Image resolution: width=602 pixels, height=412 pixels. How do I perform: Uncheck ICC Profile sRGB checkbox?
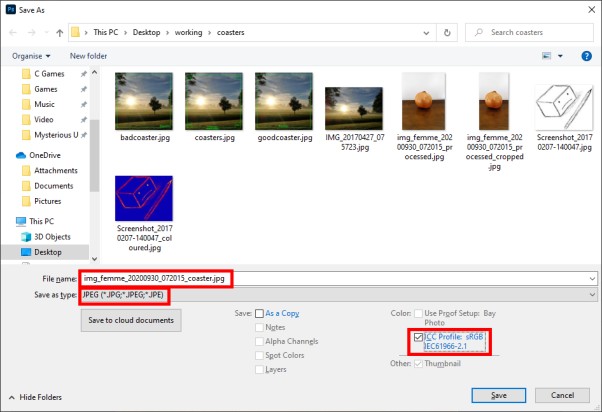tap(418, 337)
